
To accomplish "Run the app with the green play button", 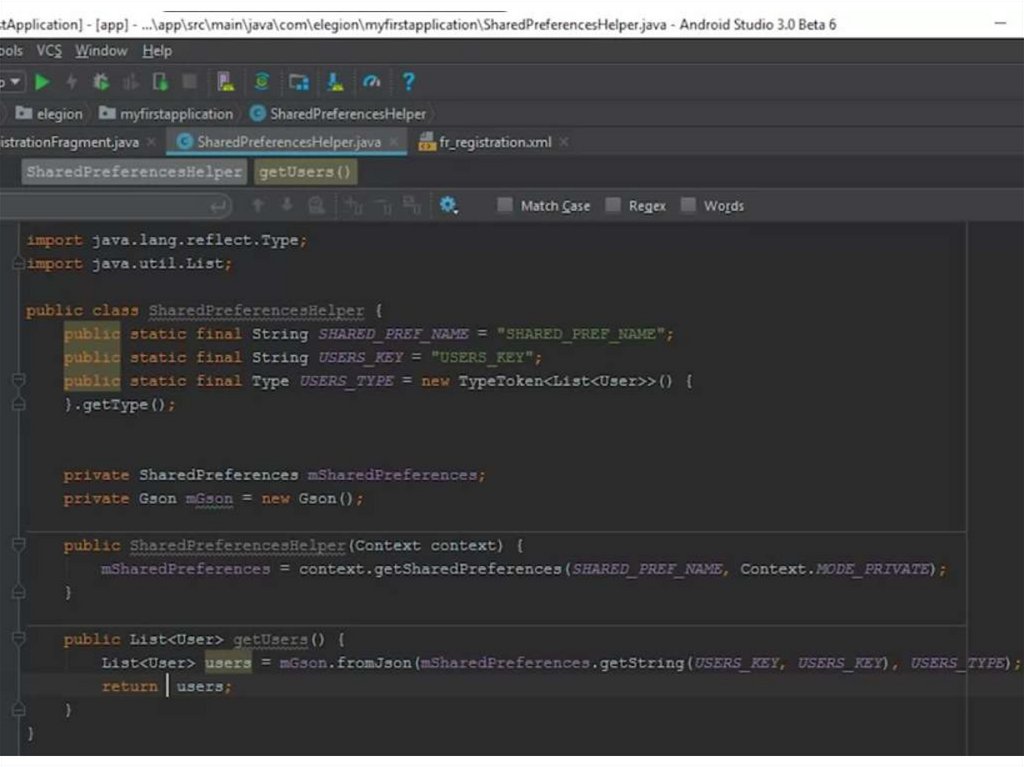I will tap(42, 82).
